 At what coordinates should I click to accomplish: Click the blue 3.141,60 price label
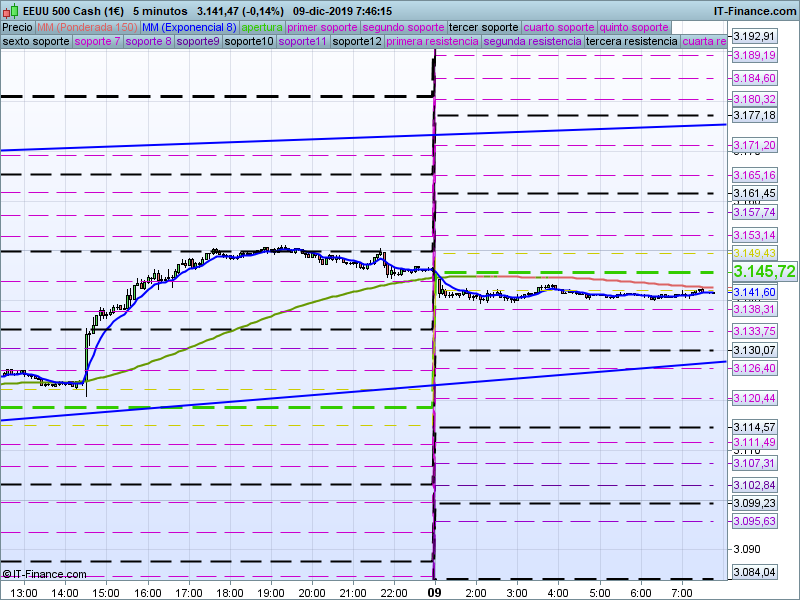pos(754,292)
